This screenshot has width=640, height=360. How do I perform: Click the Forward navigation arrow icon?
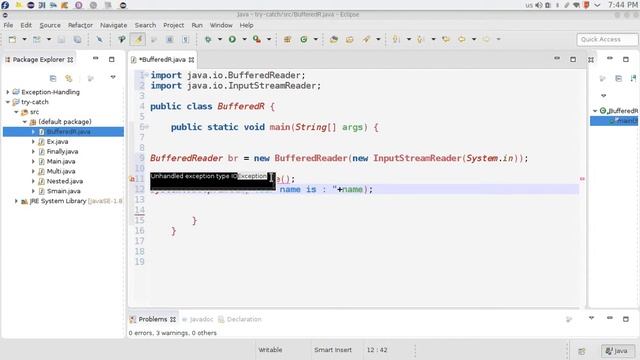pyautogui.click(x=486, y=39)
